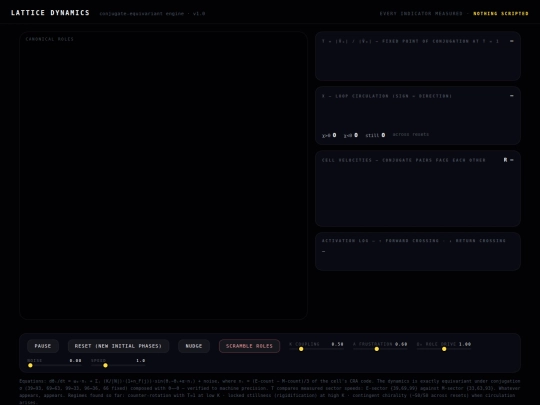Click the K Coupling value 0.50
This screenshot has width=540, height=405.
coord(338,344)
